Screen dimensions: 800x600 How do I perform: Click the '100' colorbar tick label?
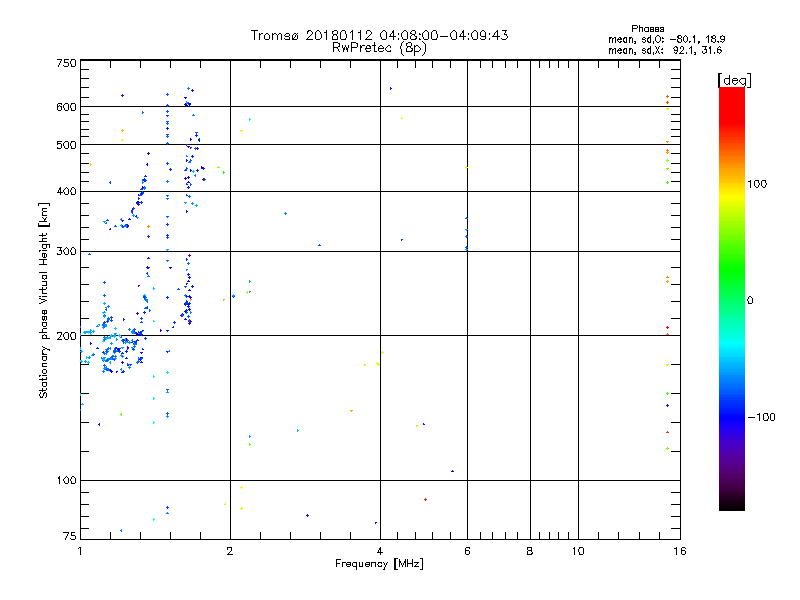[757, 184]
